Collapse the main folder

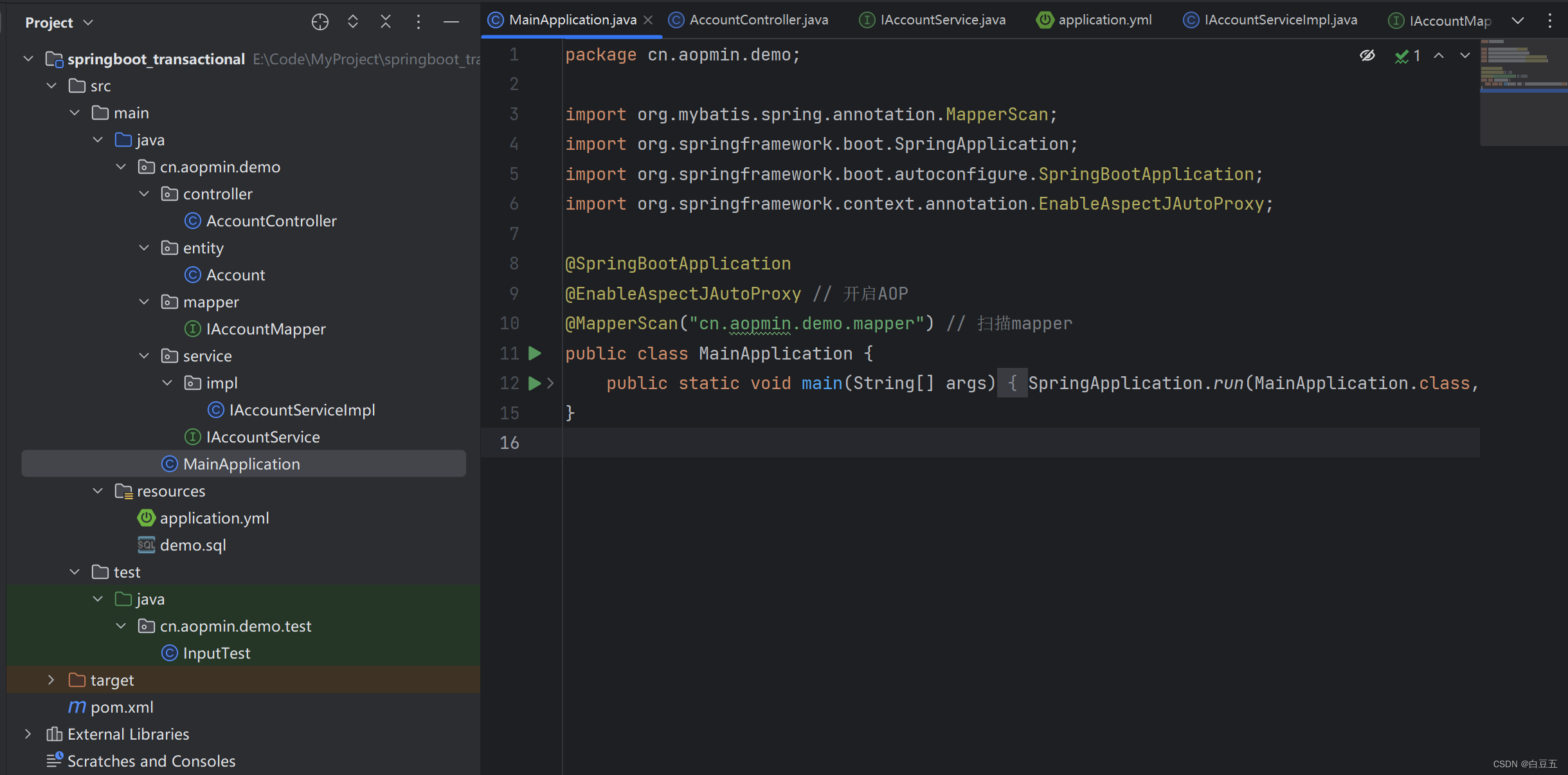tap(75, 113)
